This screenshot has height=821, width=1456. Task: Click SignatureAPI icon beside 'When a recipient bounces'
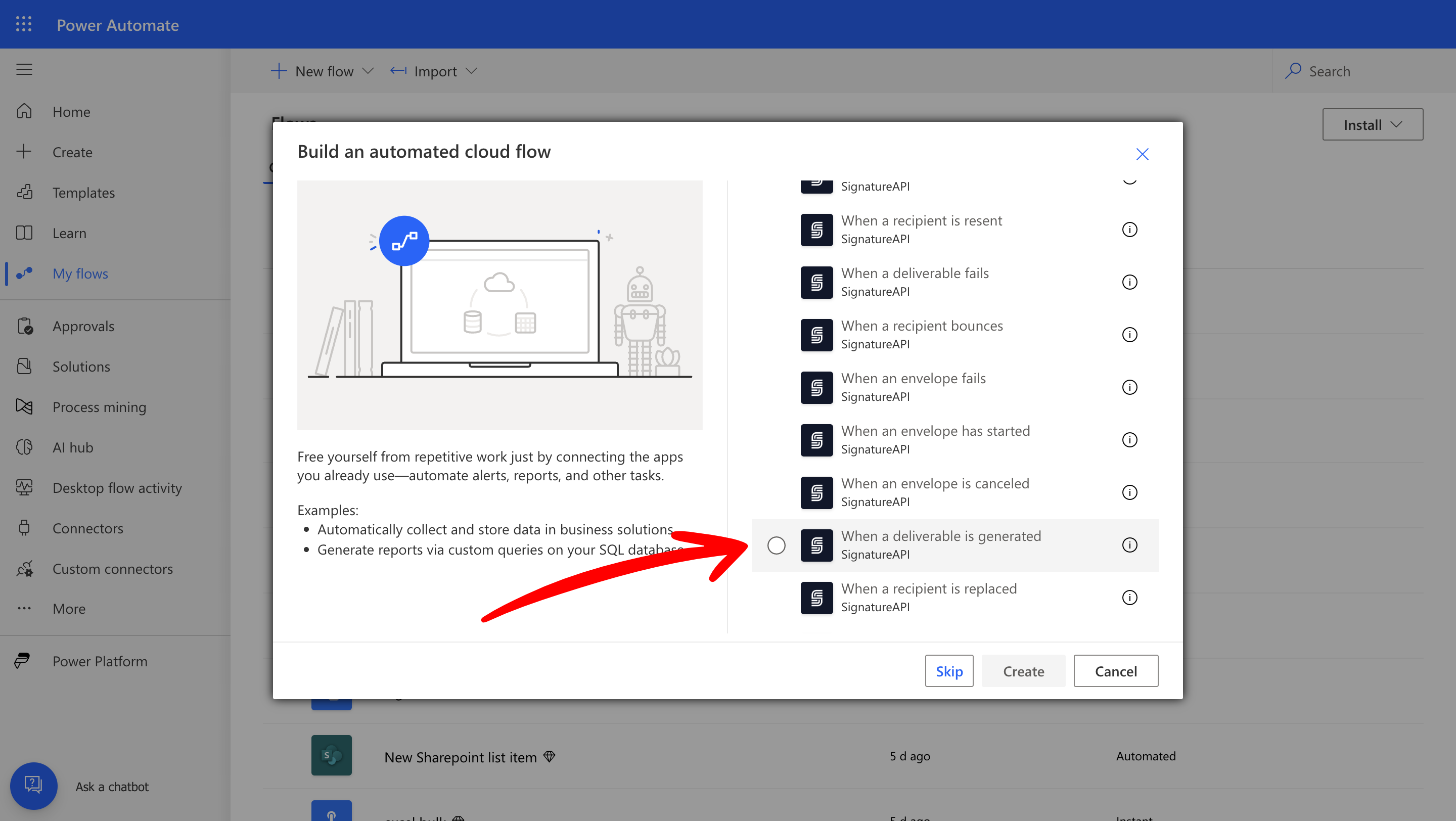(816, 335)
